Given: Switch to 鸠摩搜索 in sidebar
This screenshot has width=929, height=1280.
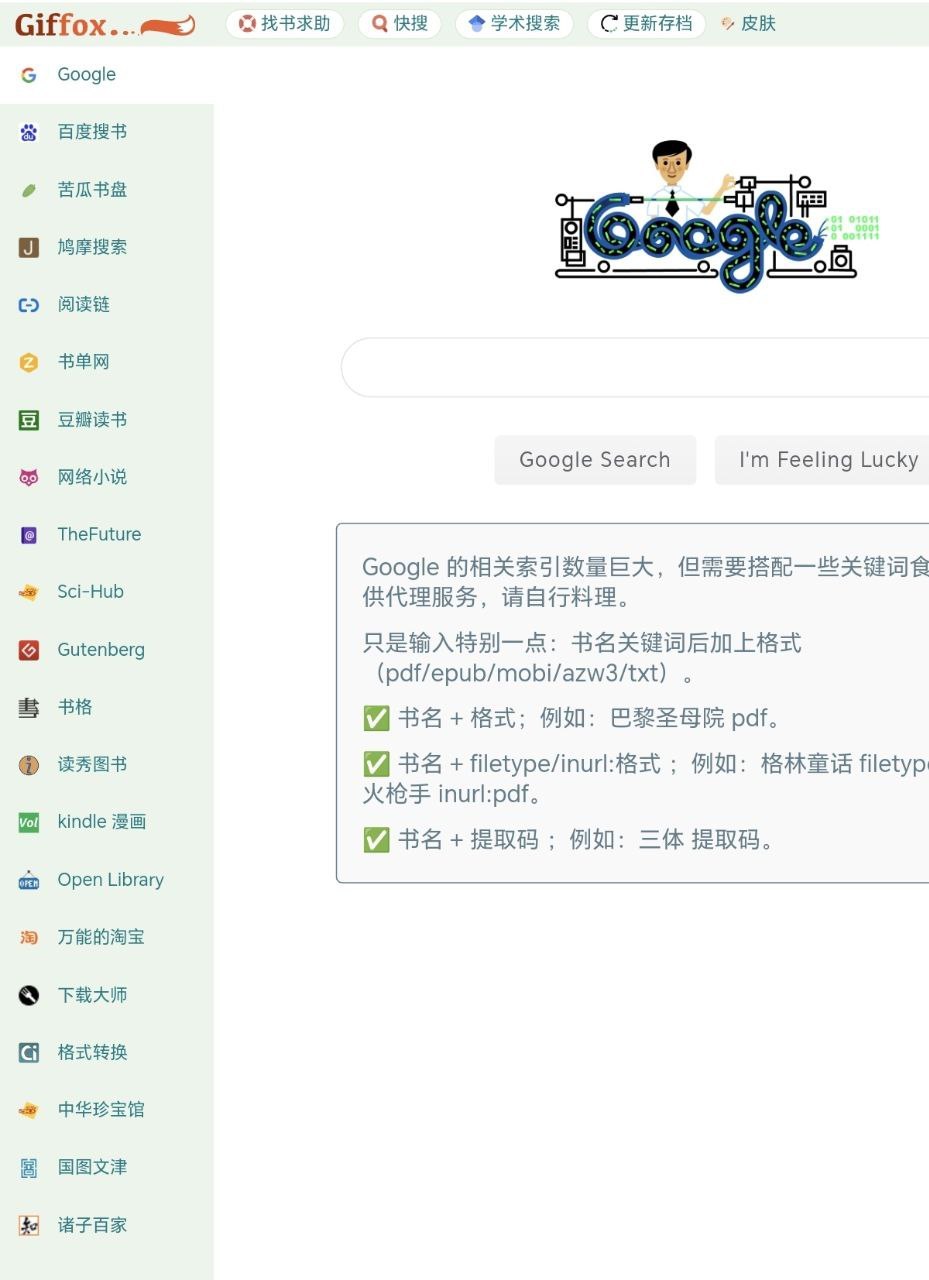Looking at the screenshot, I should point(107,247).
